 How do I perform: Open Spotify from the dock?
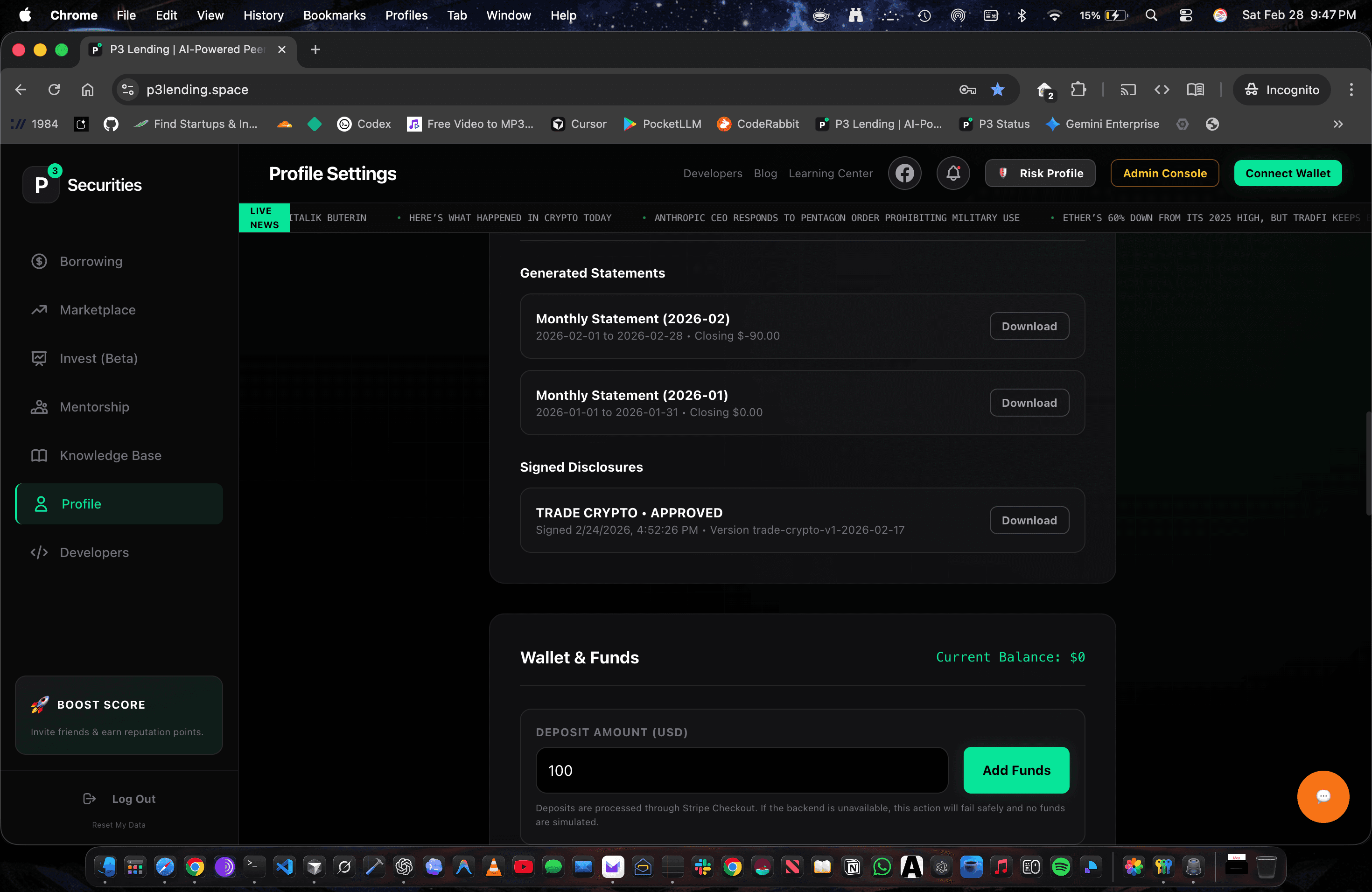tap(1061, 867)
